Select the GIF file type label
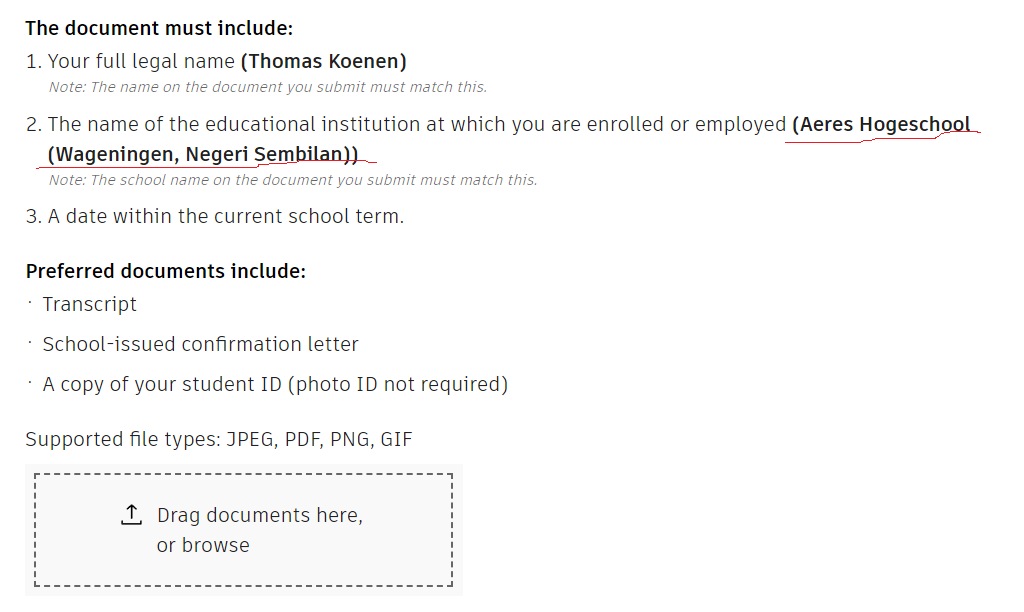Image resolution: width=1024 pixels, height=612 pixels. [394, 438]
